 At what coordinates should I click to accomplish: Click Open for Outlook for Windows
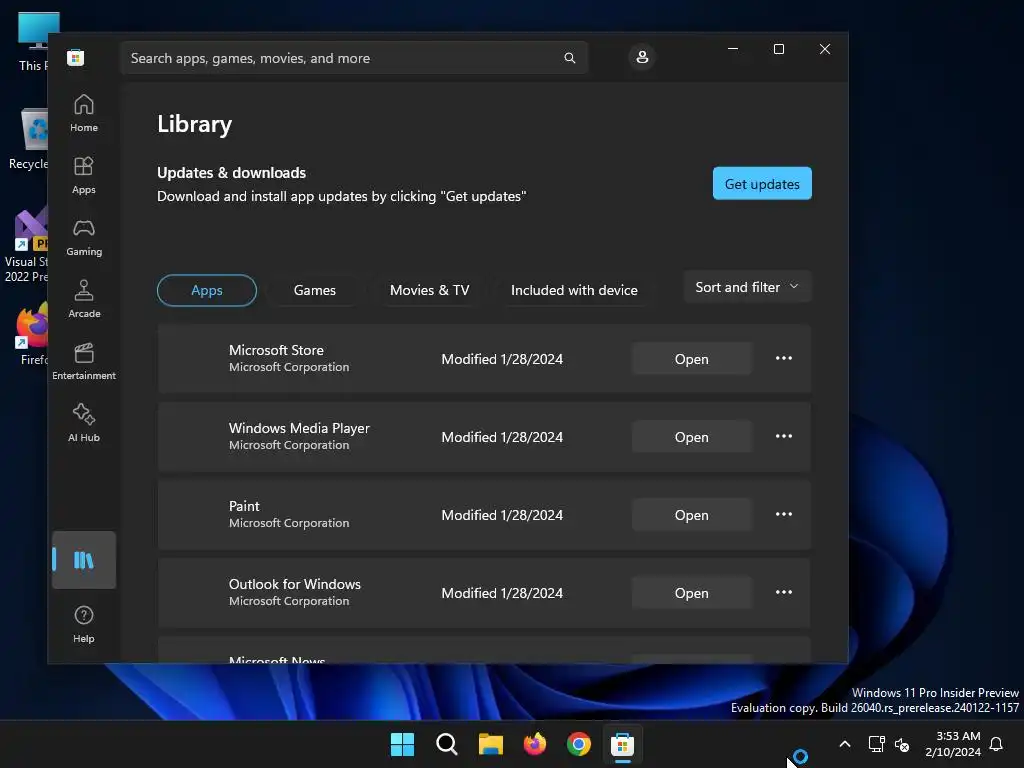point(692,593)
